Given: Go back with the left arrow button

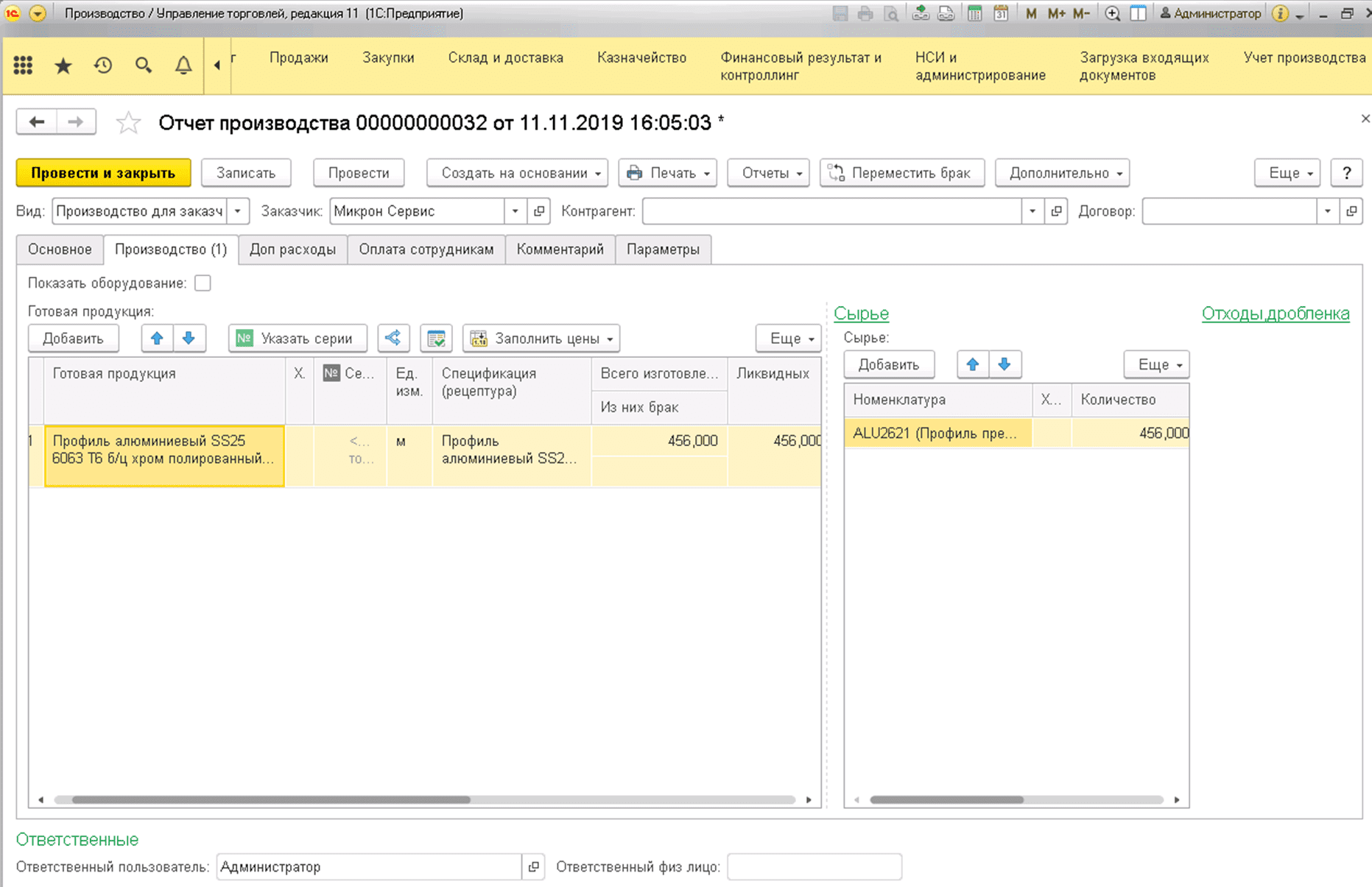Looking at the screenshot, I should click(36, 122).
